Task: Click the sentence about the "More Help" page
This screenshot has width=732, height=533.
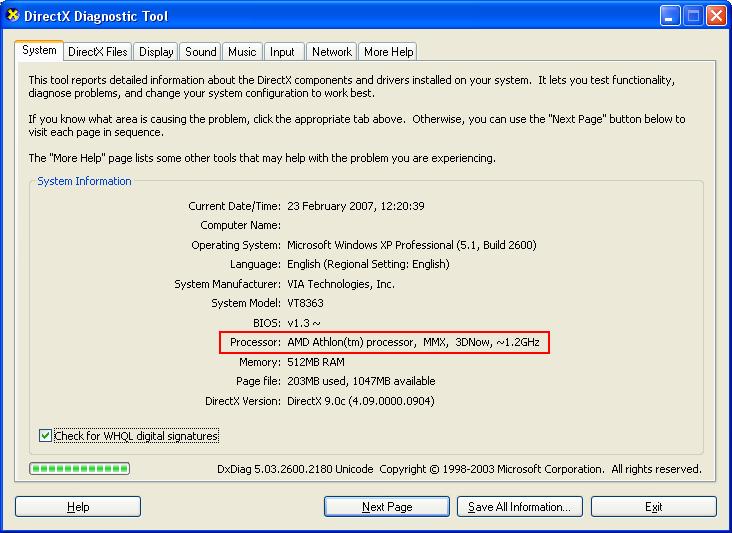Action: pos(262,158)
